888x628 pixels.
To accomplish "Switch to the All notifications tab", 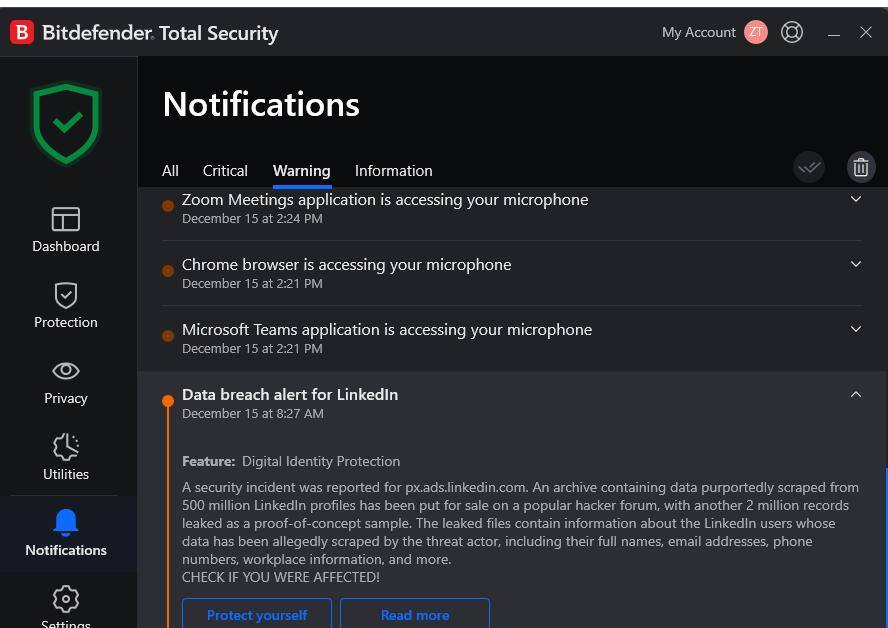I will pos(170,171).
